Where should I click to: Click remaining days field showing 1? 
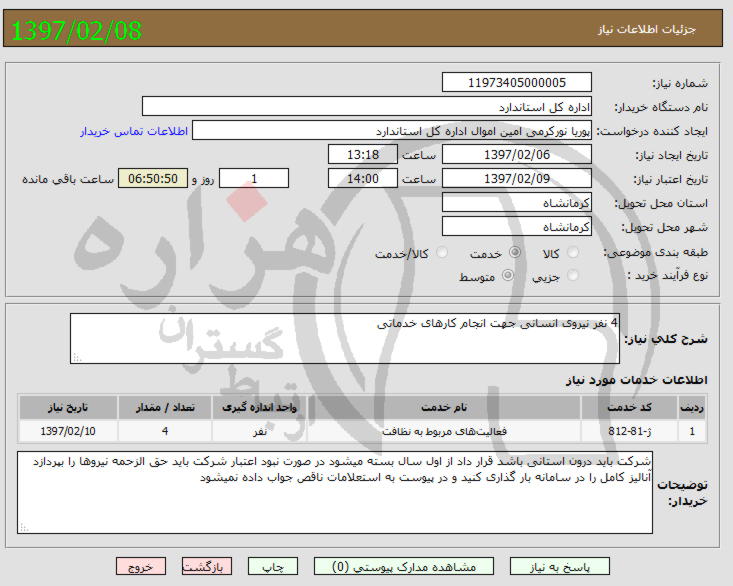tap(254, 178)
